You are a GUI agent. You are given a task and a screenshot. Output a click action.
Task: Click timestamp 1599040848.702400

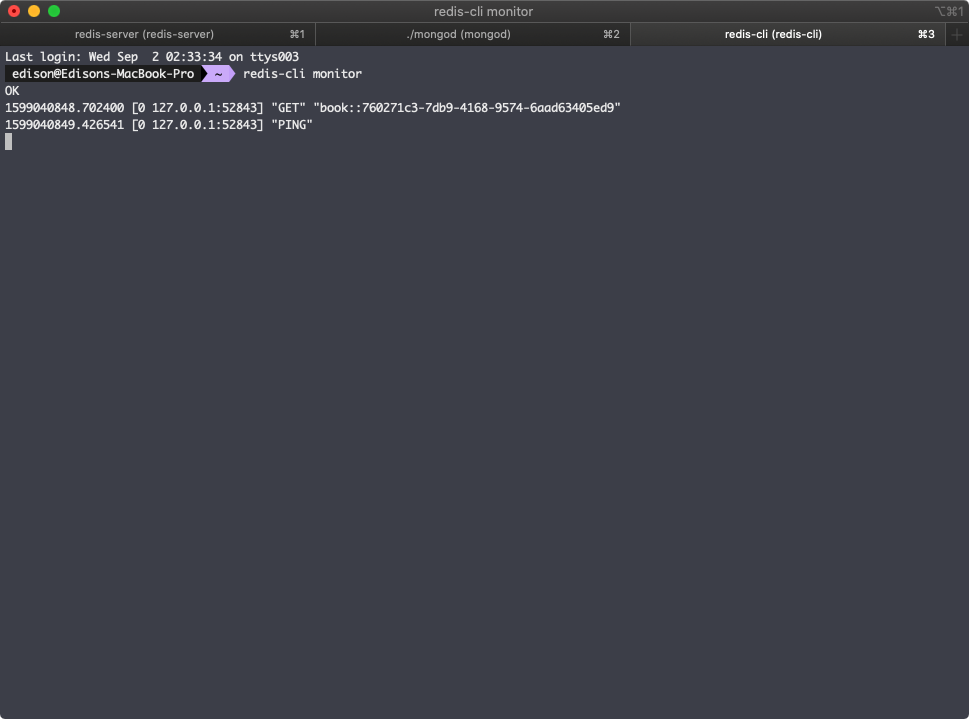(x=64, y=108)
